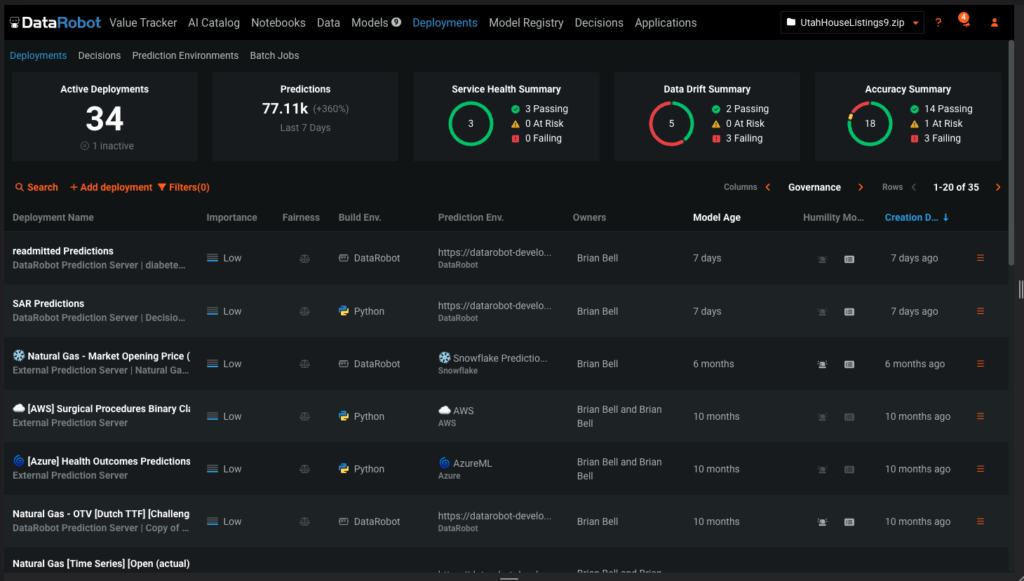Click Low importance icon in readmitted Predictions row

[212, 258]
